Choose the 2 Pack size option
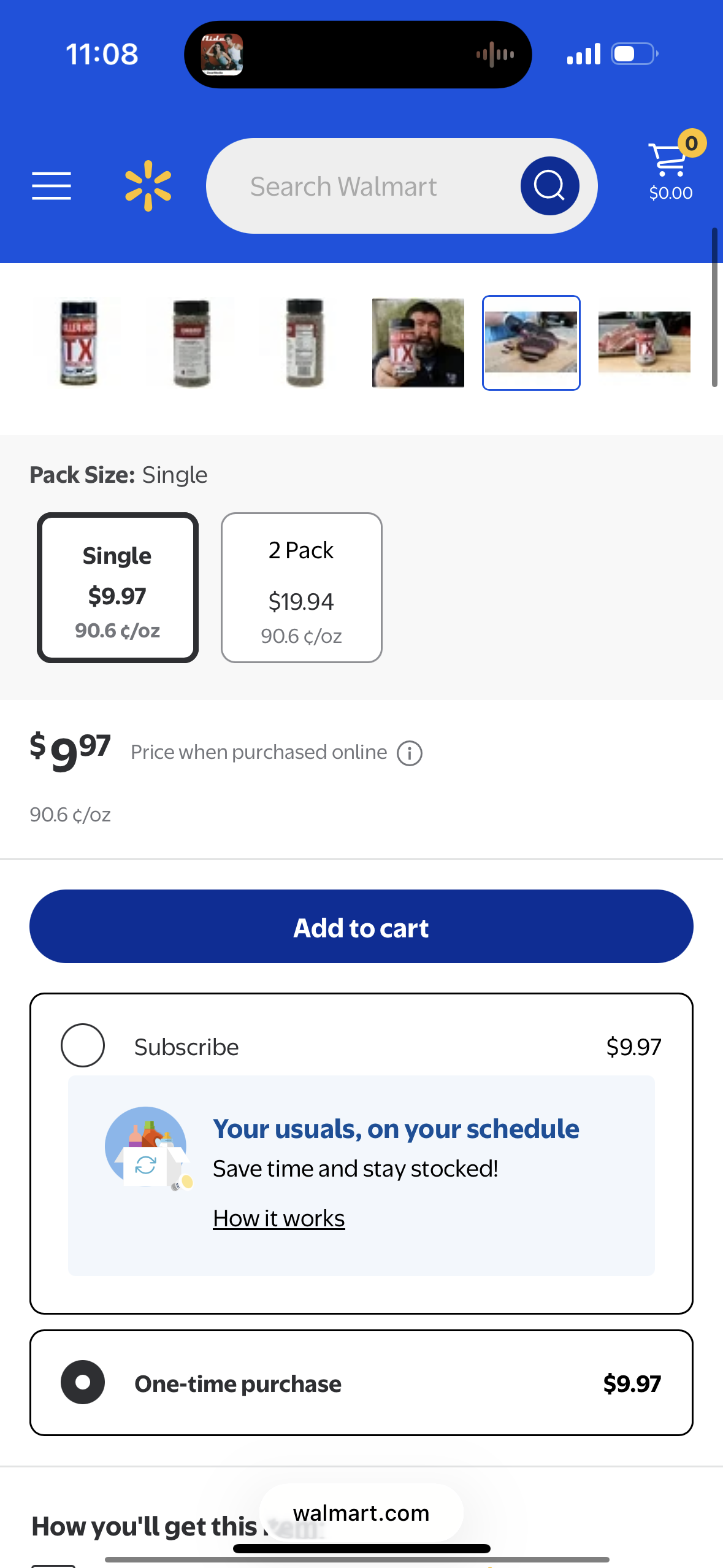Screen dimensions: 723x1568 [302, 588]
